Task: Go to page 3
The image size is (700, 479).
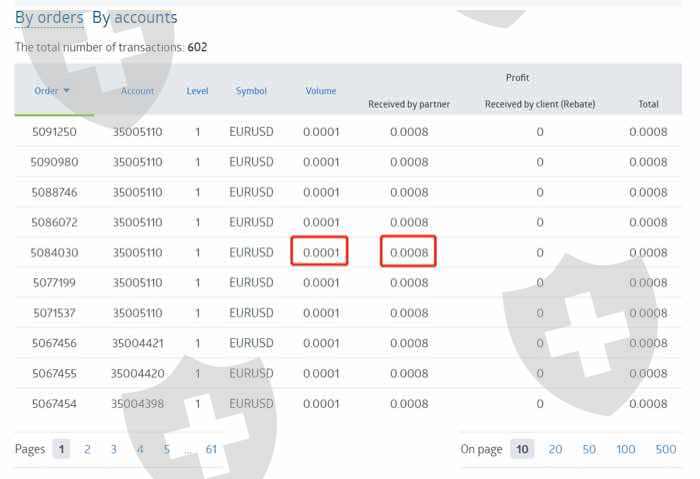Action: coord(114,449)
